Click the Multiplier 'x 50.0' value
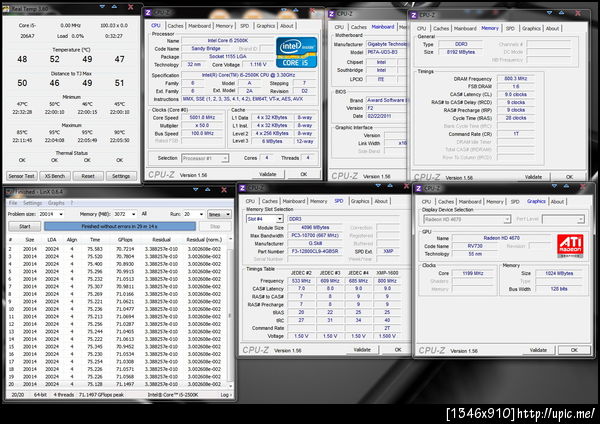This screenshot has width=600, height=424. [202, 126]
